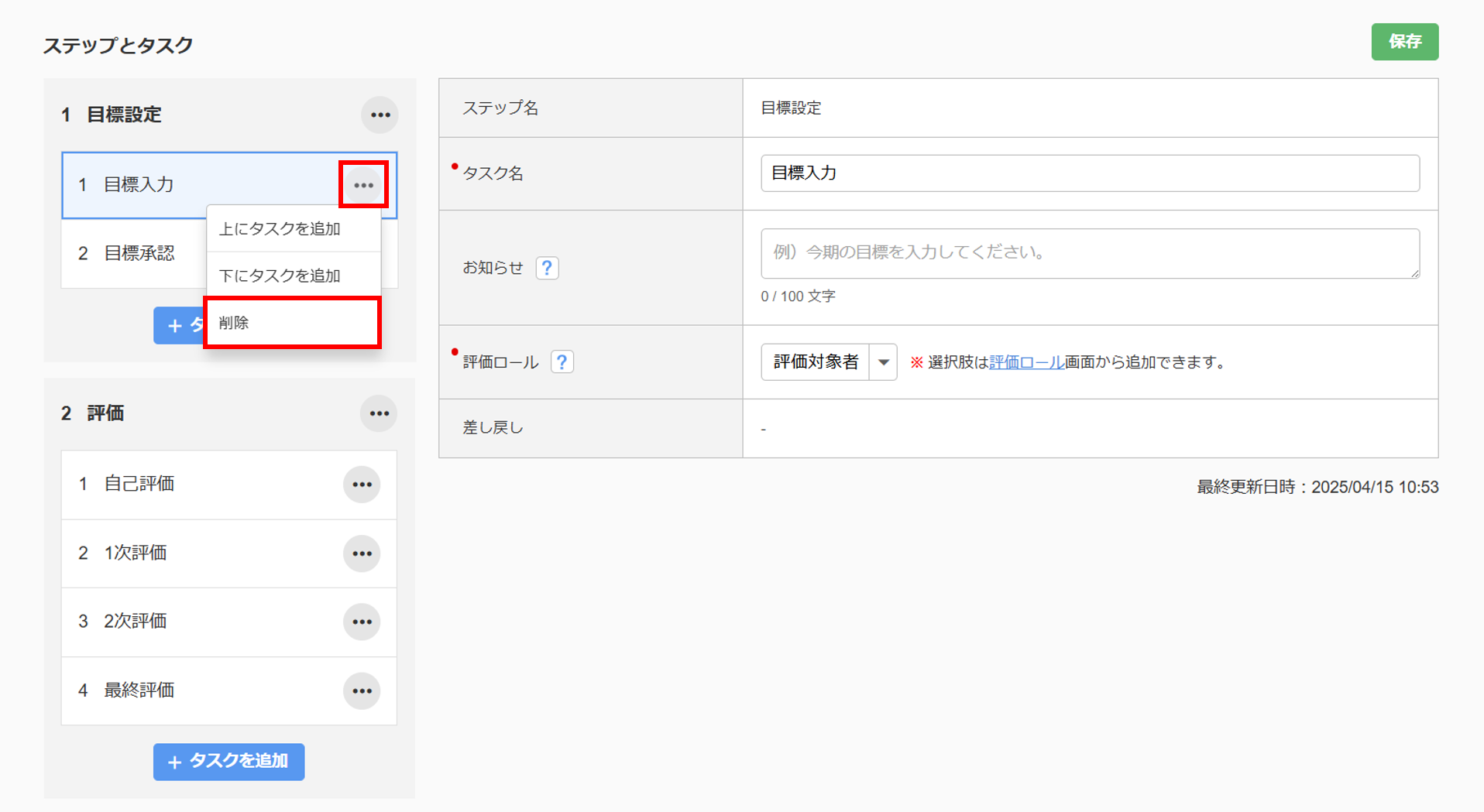1484x812 pixels.
Task: Open the 2次評価 task three-dot menu
Action: (362, 622)
